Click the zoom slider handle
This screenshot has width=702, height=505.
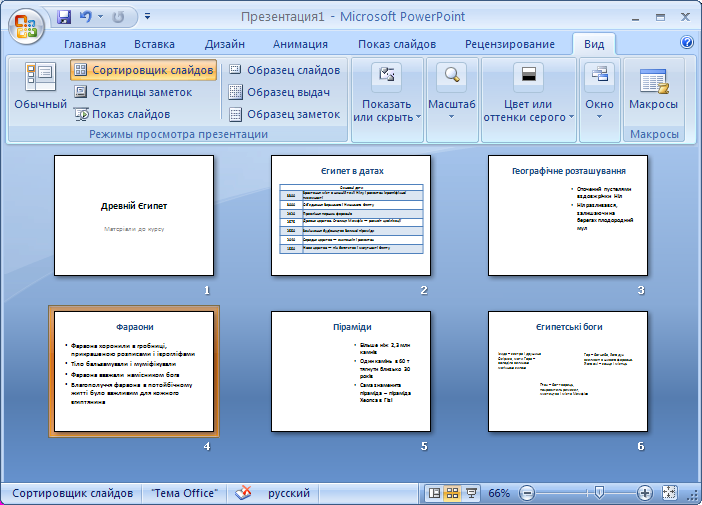599,493
